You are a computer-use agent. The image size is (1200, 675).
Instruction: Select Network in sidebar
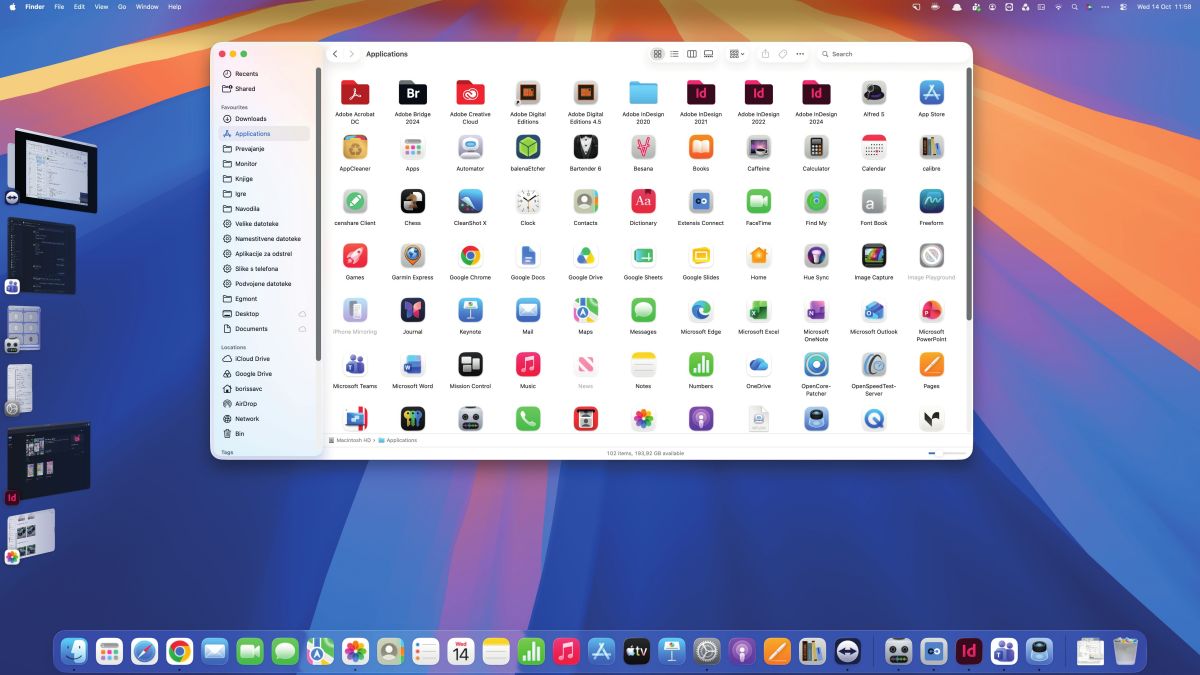pos(265,419)
